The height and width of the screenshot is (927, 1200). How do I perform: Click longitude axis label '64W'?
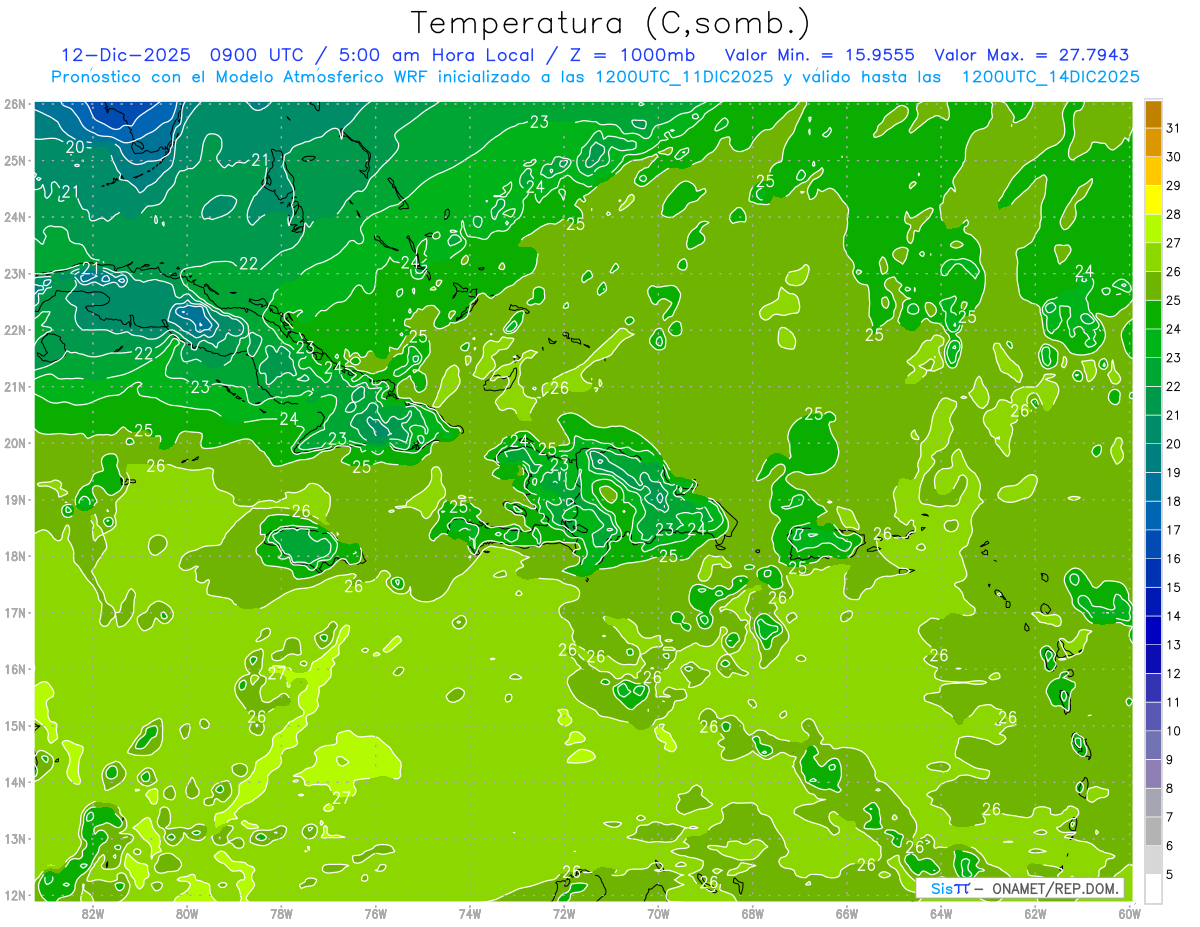pos(941,913)
